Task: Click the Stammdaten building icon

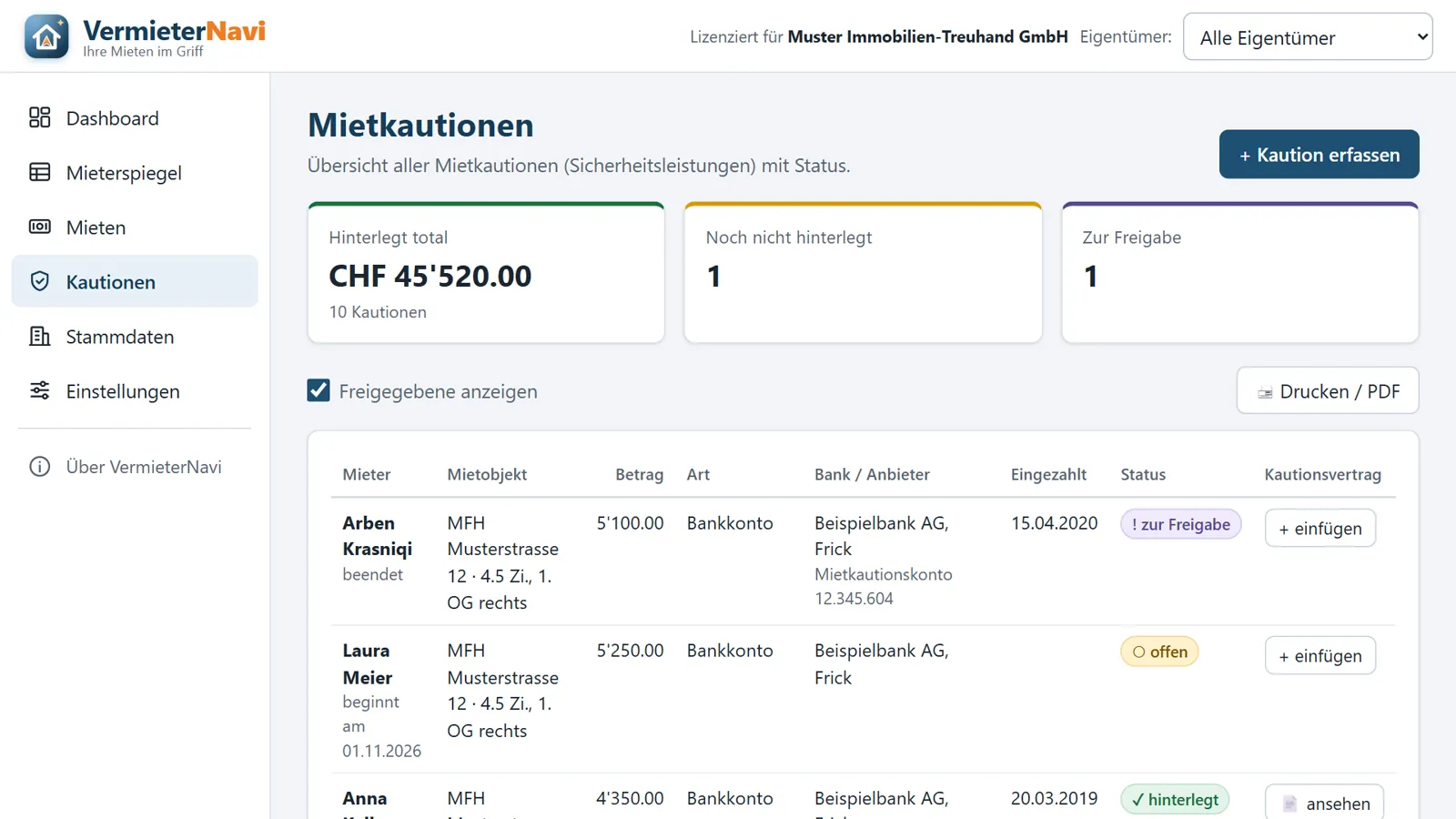Action: 40,336
